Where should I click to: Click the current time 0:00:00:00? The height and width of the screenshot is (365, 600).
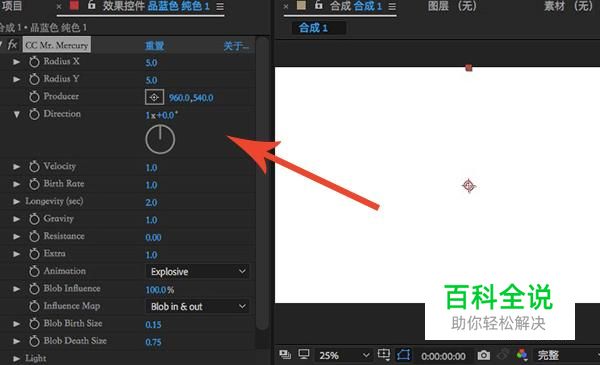(x=443, y=356)
